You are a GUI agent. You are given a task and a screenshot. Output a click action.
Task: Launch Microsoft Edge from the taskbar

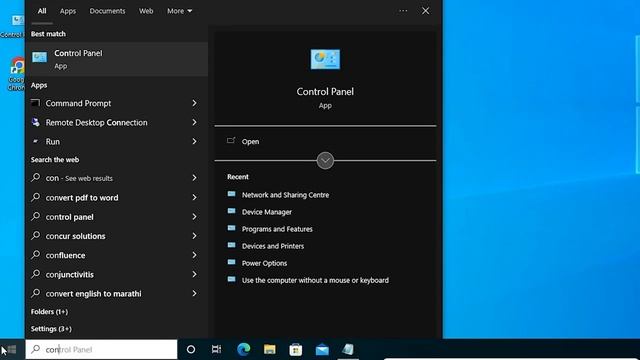244,349
